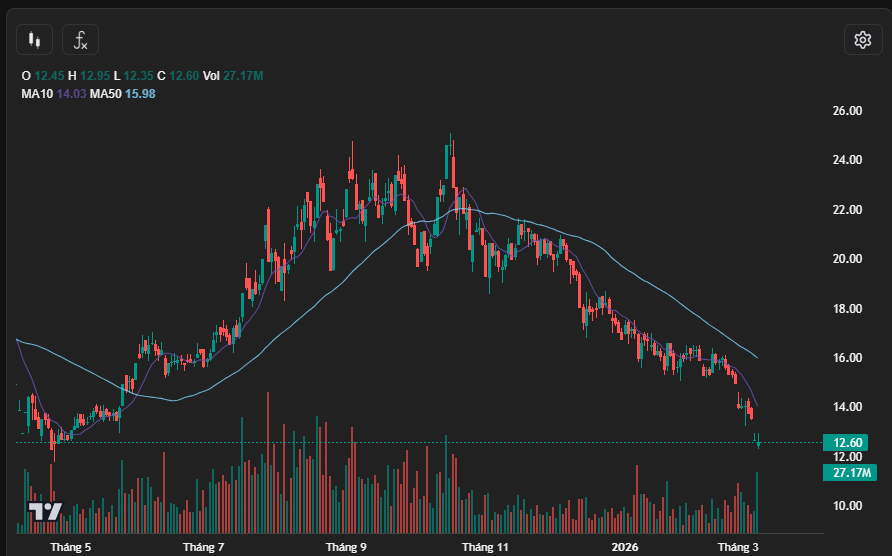Click the 2026 year marker
892x556 pixels.
pyautogui.click(x=624, y=547)
